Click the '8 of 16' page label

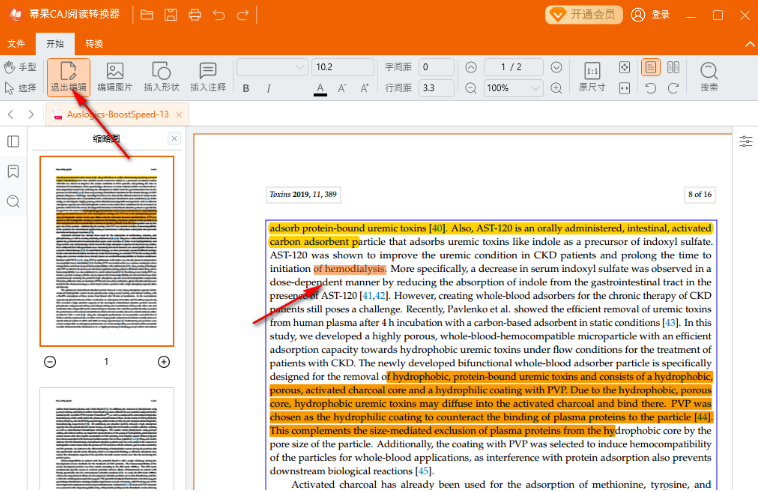pyautogui.click(x=700, y=194)
